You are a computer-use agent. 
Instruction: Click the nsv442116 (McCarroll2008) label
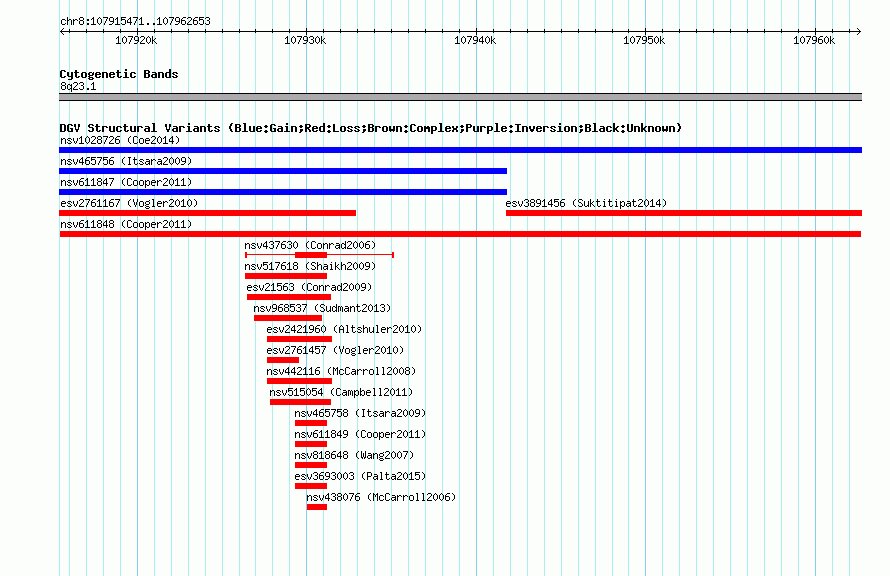(x=341, y=371)
